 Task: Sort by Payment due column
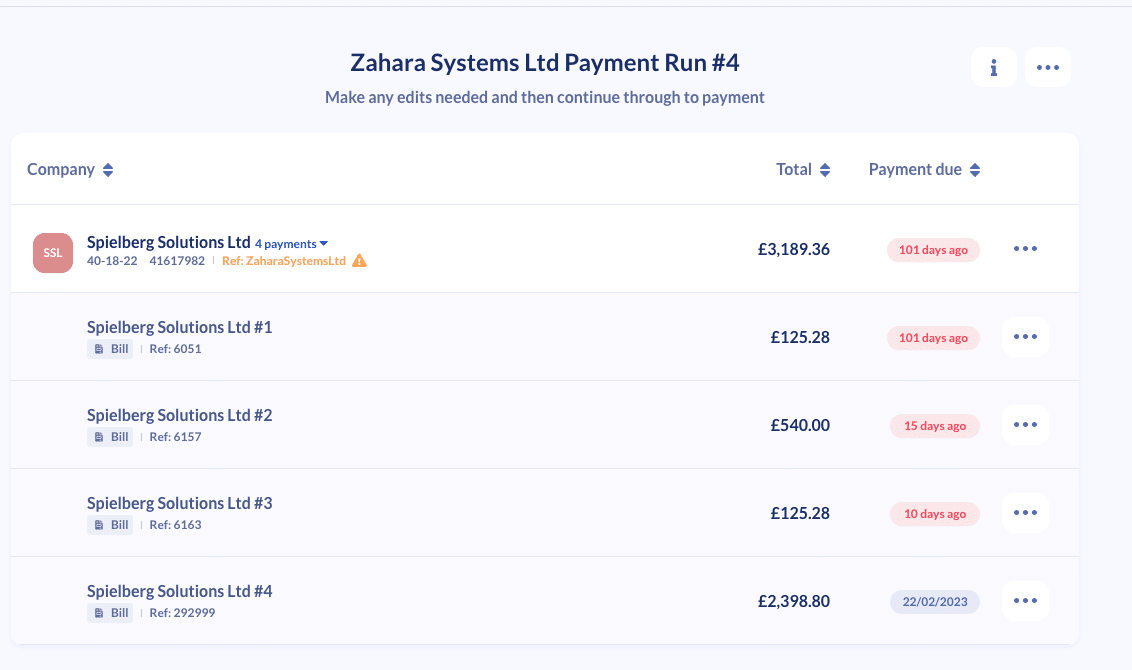pos(924,170)
